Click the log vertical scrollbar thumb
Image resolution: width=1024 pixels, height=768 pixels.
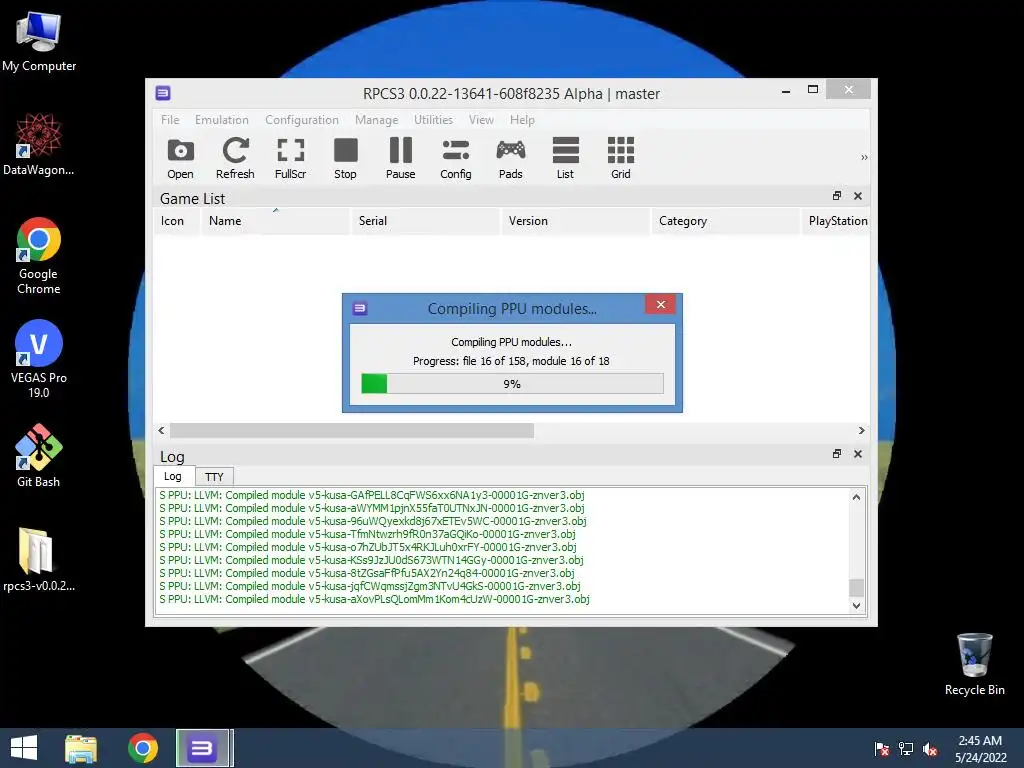(856, 587)
